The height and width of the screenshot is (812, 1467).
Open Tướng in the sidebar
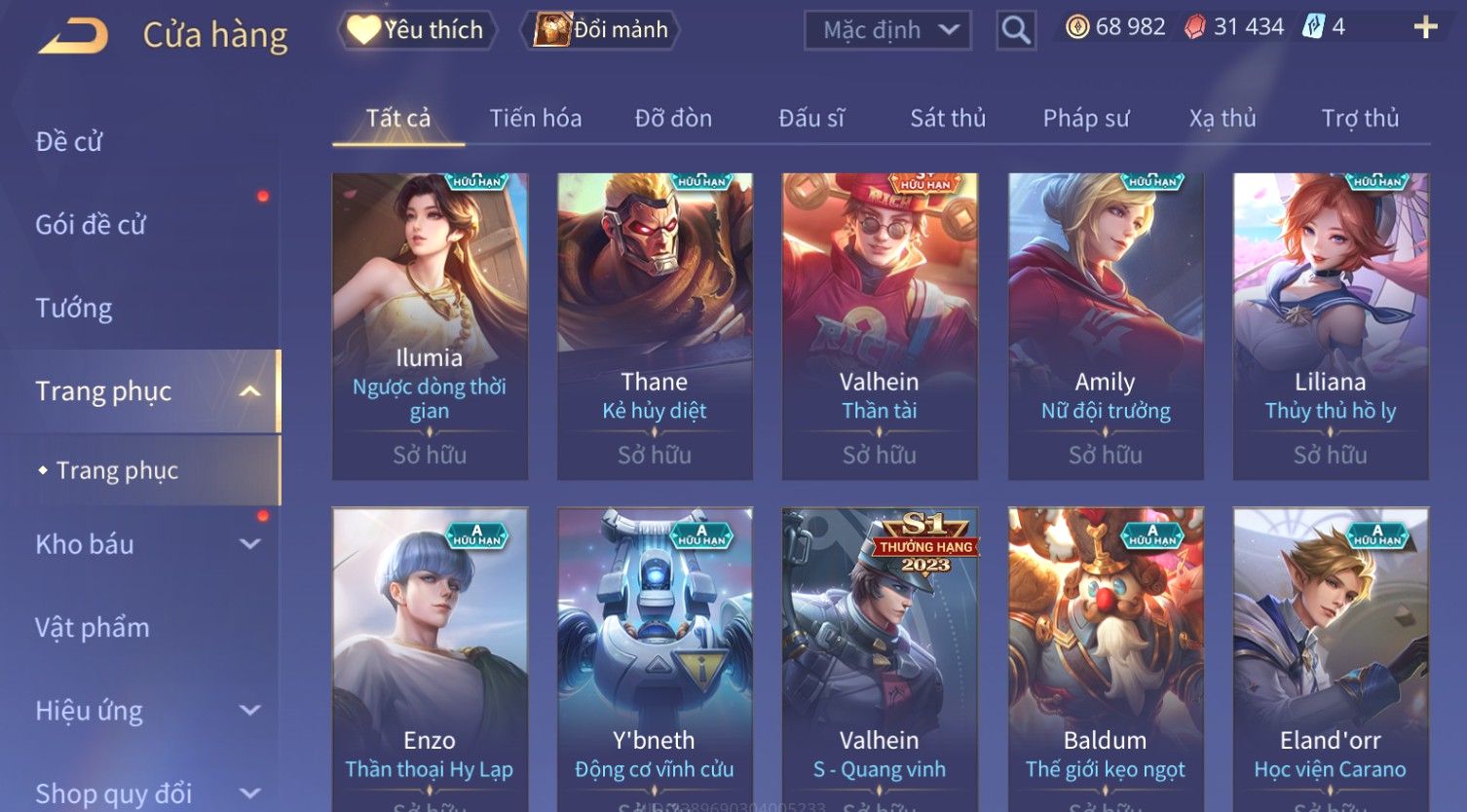(x=74, y=309)
